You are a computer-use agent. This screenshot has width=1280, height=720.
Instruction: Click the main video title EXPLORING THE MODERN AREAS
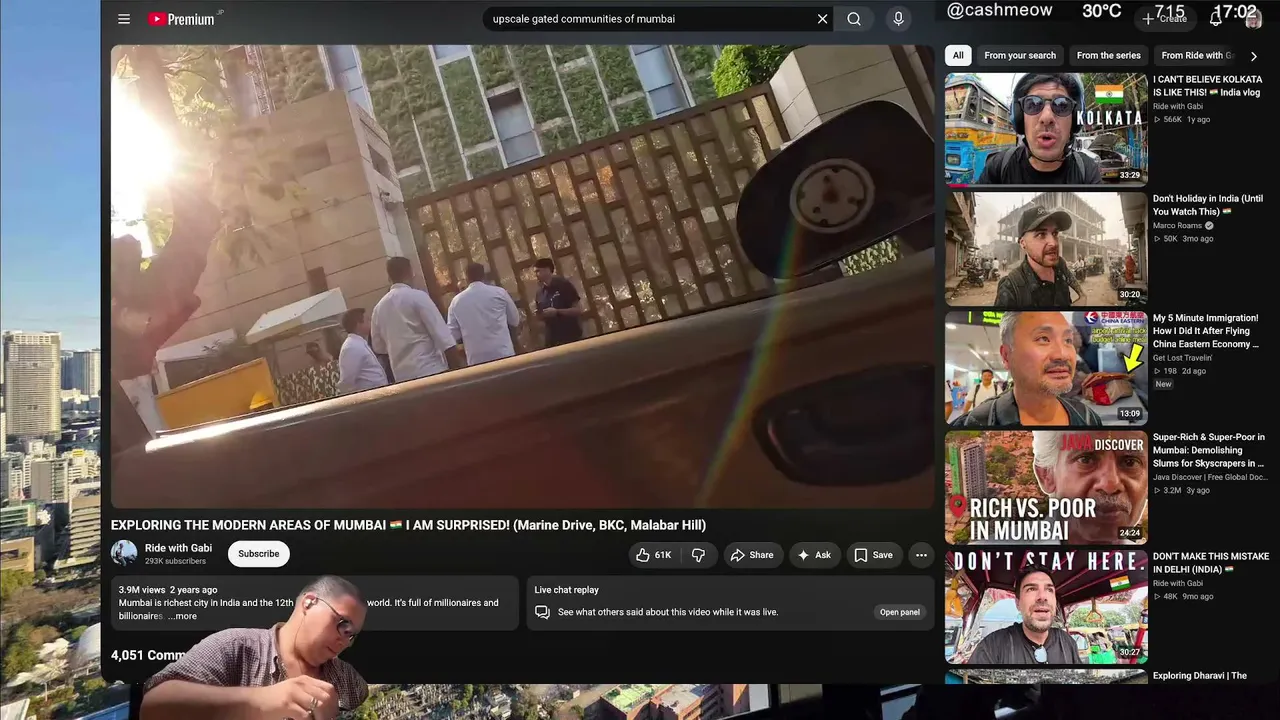pyautogui.click(x=408, y=525)
